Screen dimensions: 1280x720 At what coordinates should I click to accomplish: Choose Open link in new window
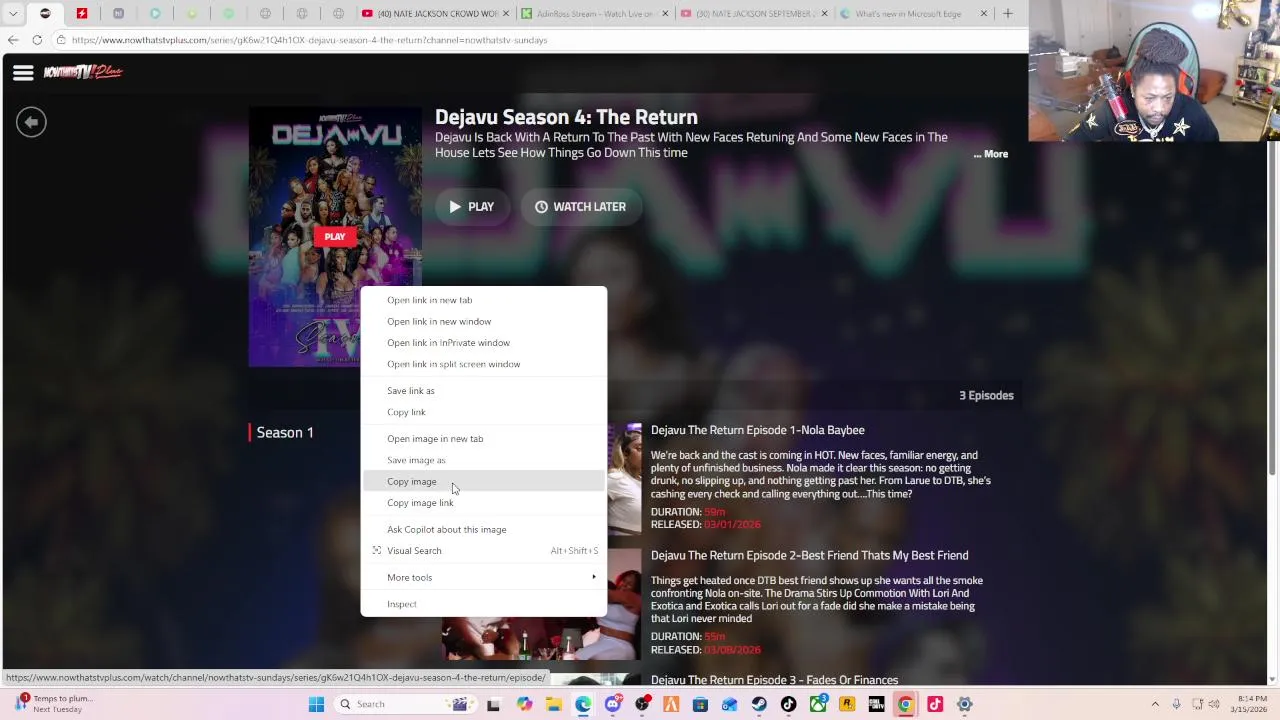pos(483,321)
